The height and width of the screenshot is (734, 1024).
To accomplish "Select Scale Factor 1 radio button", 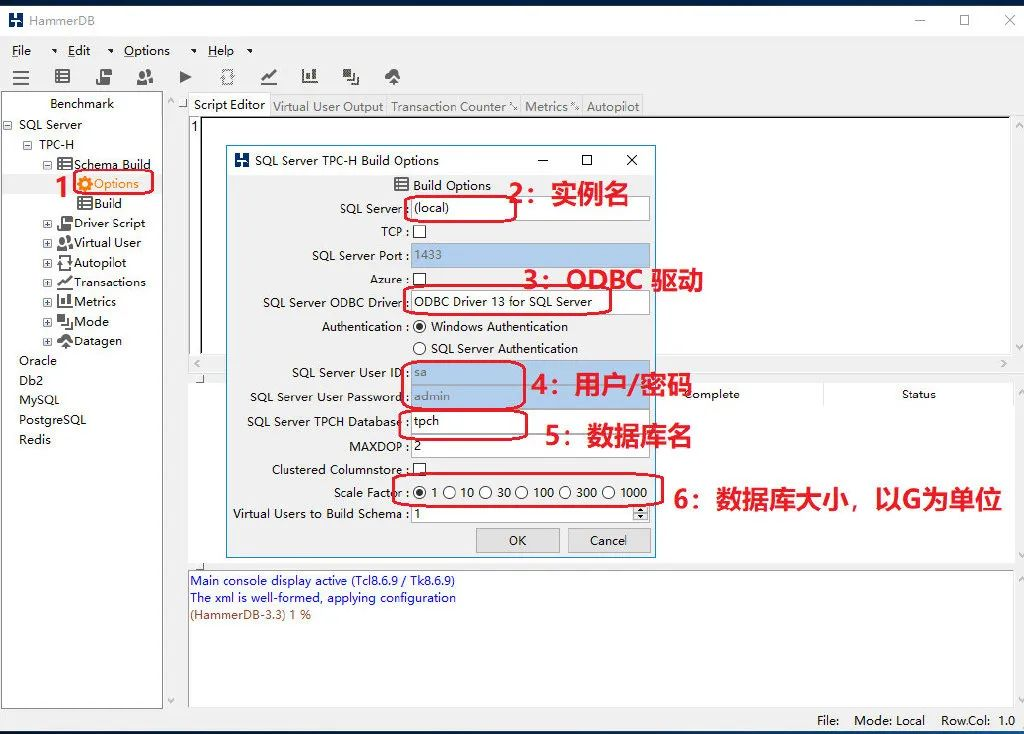I will tap(420, 492).
